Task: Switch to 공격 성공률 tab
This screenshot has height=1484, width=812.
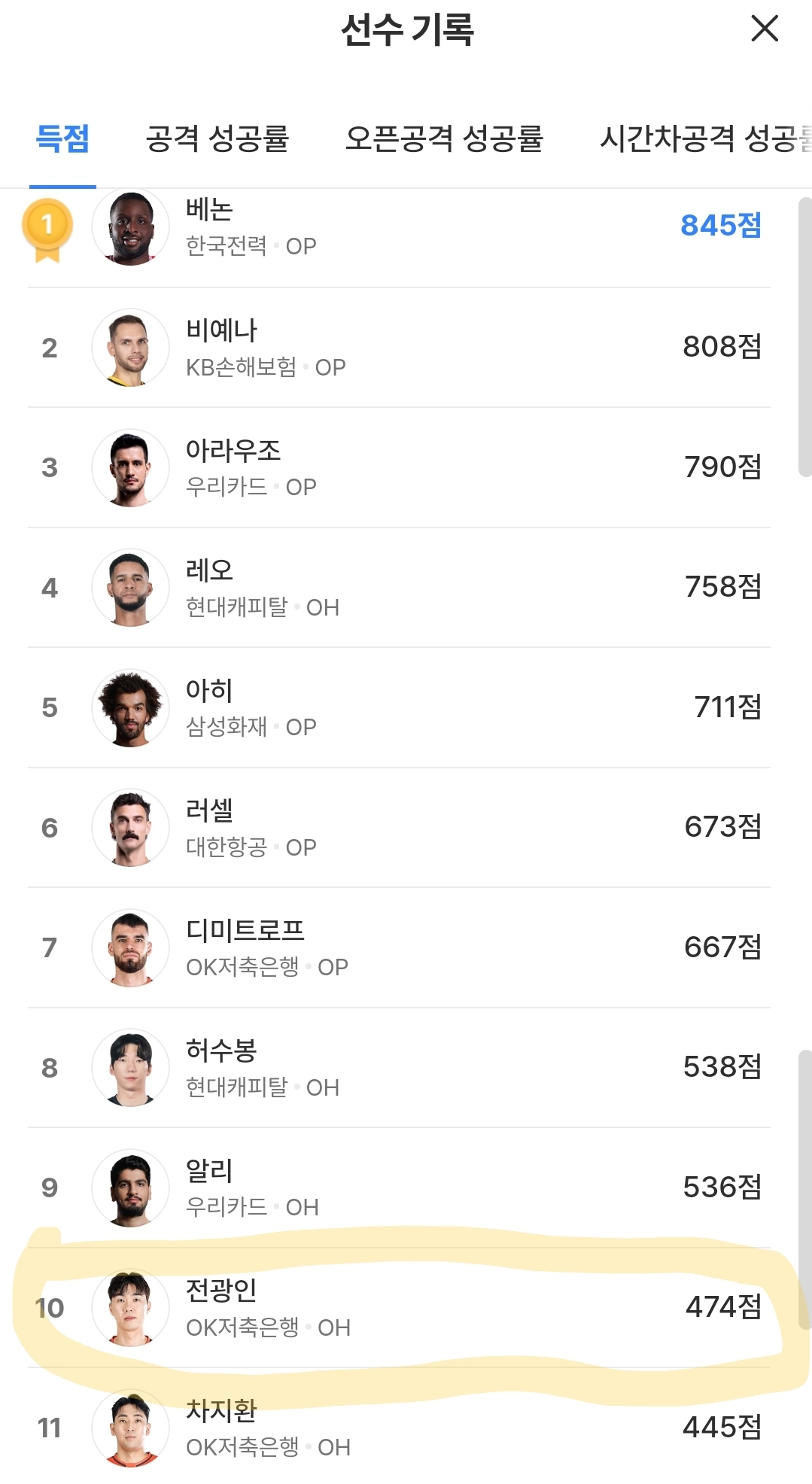Action: (x=217, y=139)
